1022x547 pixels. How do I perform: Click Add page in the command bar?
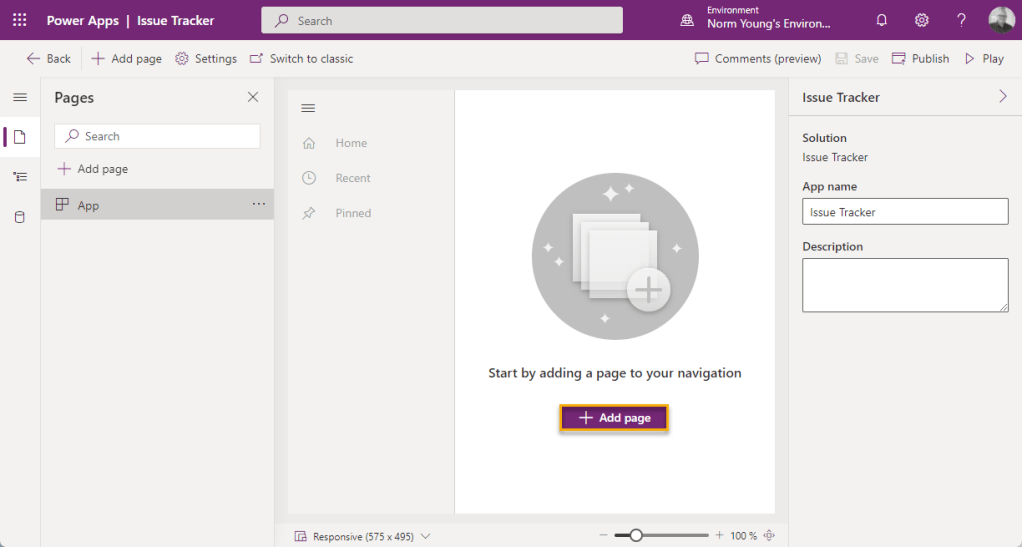coord(126,59)
